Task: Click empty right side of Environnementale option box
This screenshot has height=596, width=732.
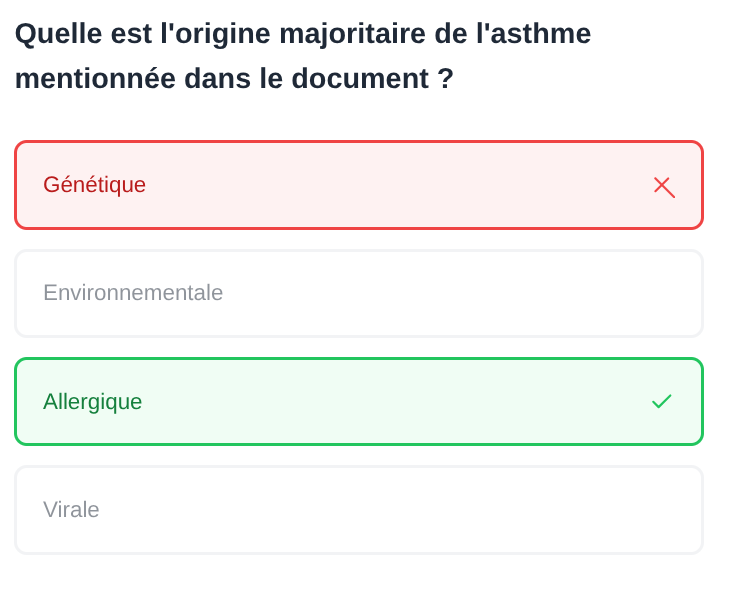Action: coord(600,293)
